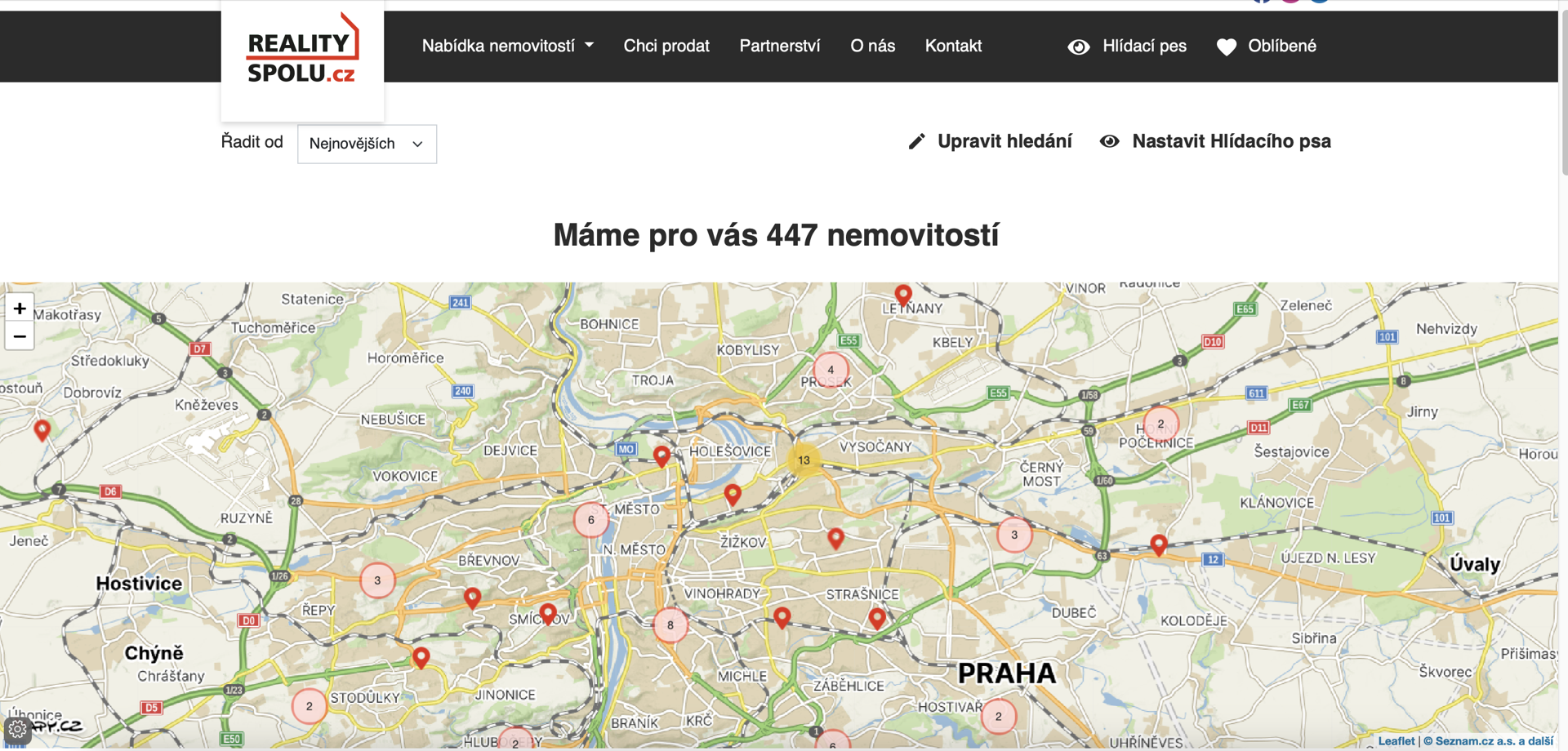Viewport: 1568px width, 751px height.
Task: Open the gear settings icon on map
Action: 17,730
